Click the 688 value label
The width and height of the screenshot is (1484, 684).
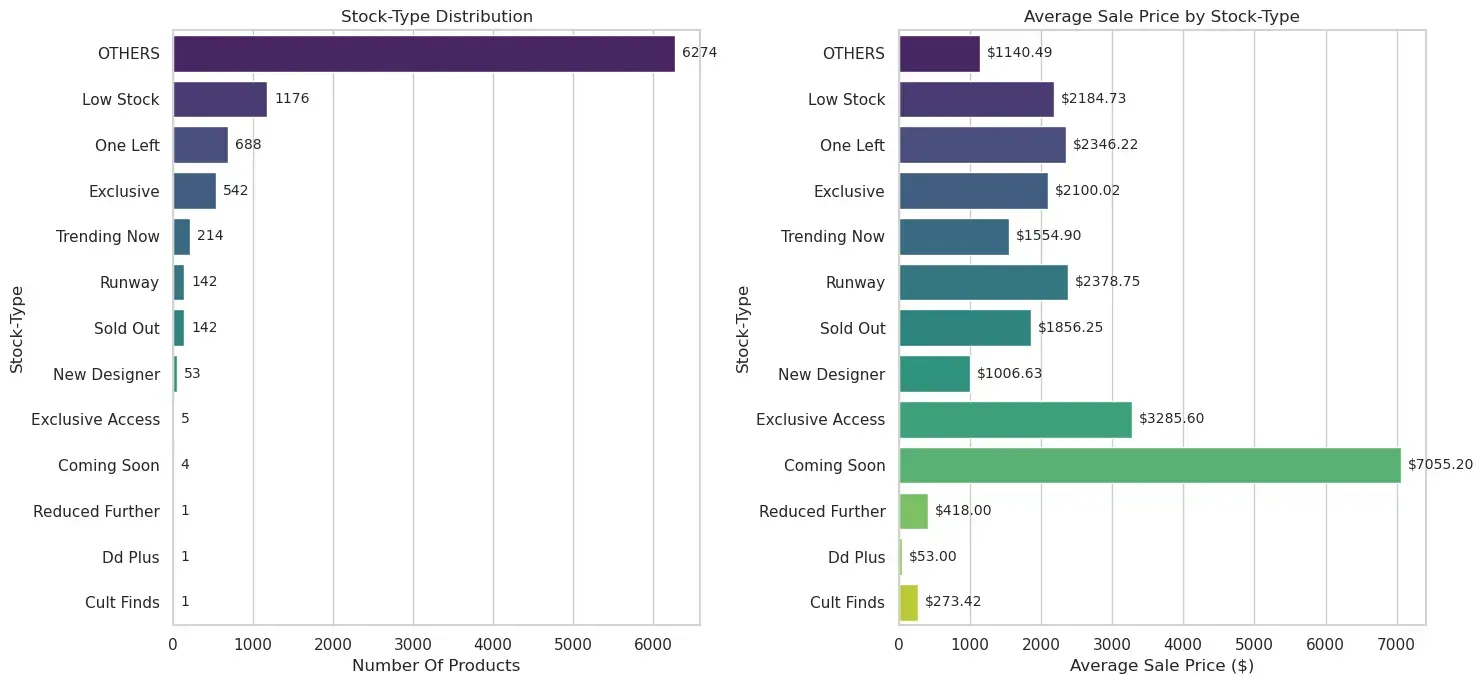(x=248, y=145)
